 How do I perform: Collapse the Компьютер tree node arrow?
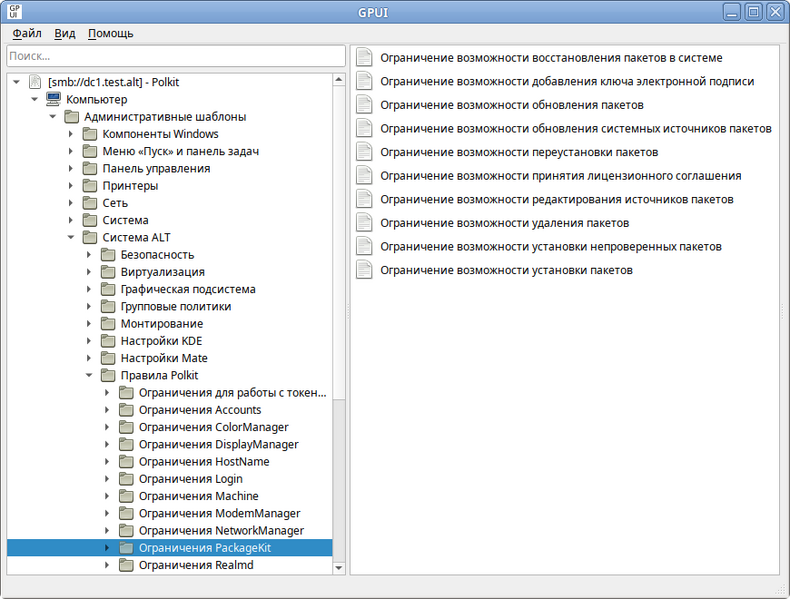(x=35, y=99)
